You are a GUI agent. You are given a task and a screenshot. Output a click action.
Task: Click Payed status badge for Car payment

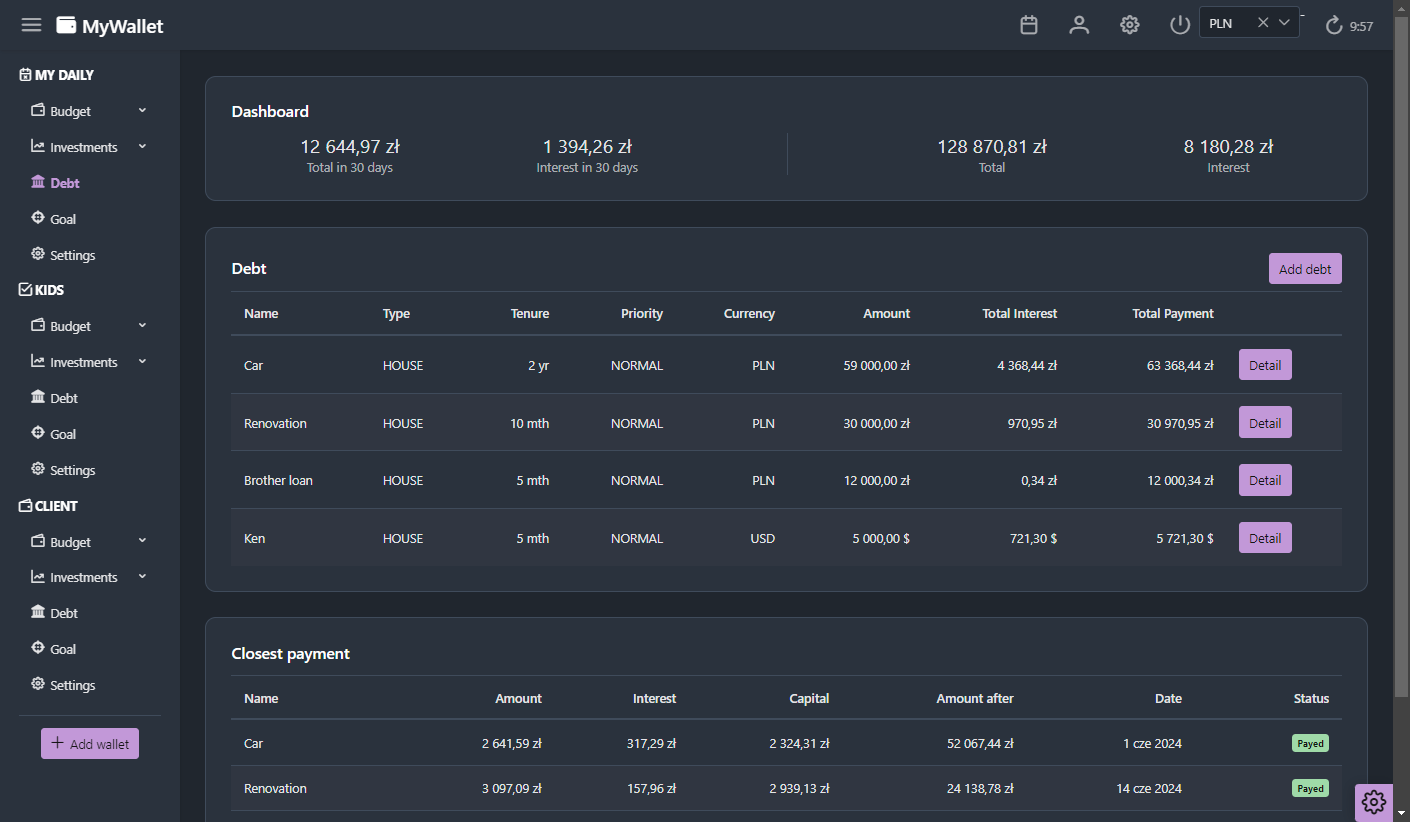[x=1310, y=744]
